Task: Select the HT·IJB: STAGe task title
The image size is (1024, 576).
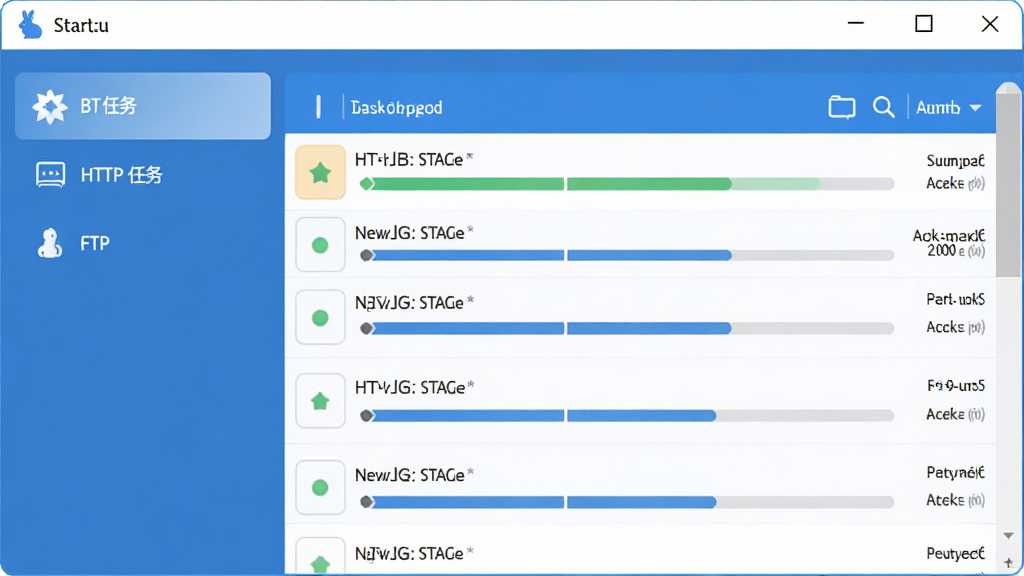Action: click(414, 159)
